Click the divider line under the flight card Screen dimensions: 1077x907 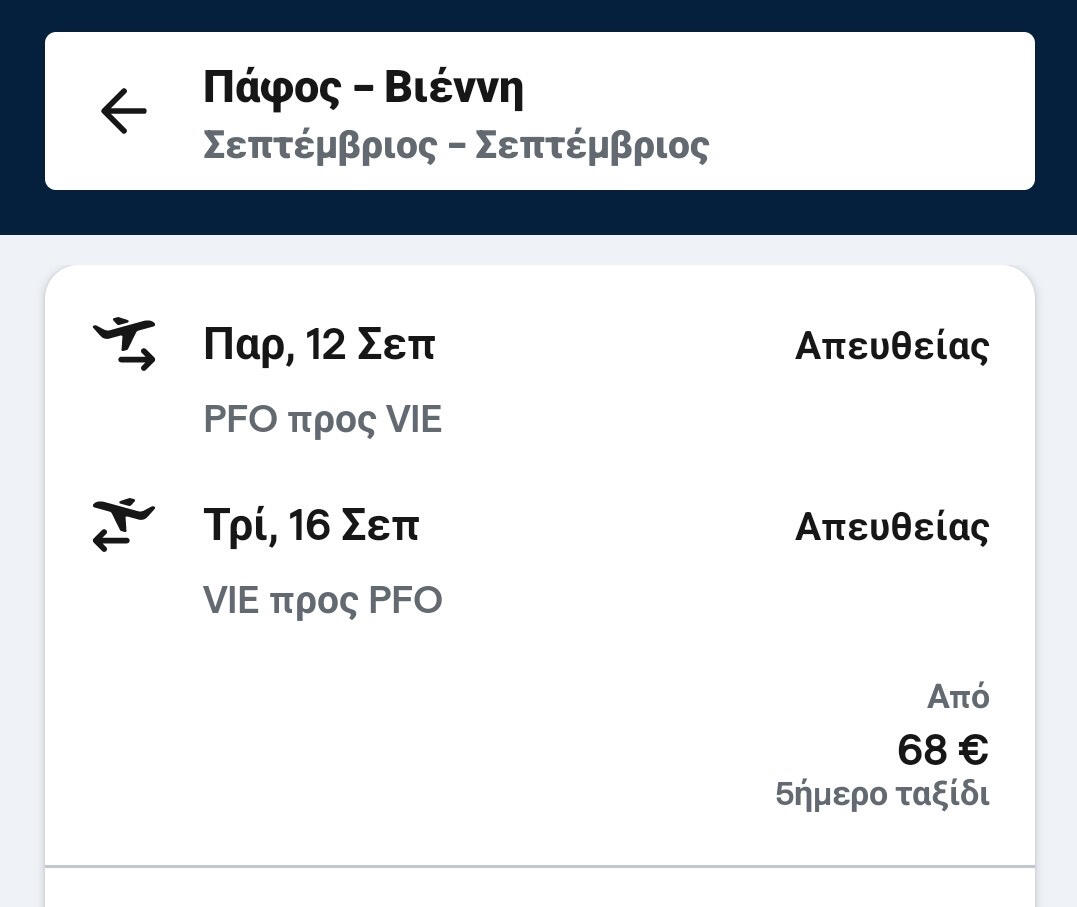[x=540, y=866]
